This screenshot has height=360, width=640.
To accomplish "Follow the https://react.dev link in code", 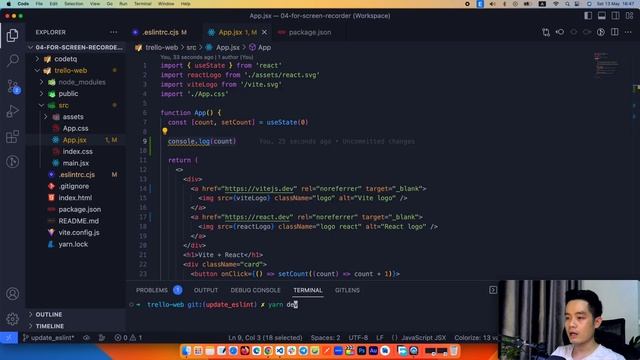I will tap(257, 217).
